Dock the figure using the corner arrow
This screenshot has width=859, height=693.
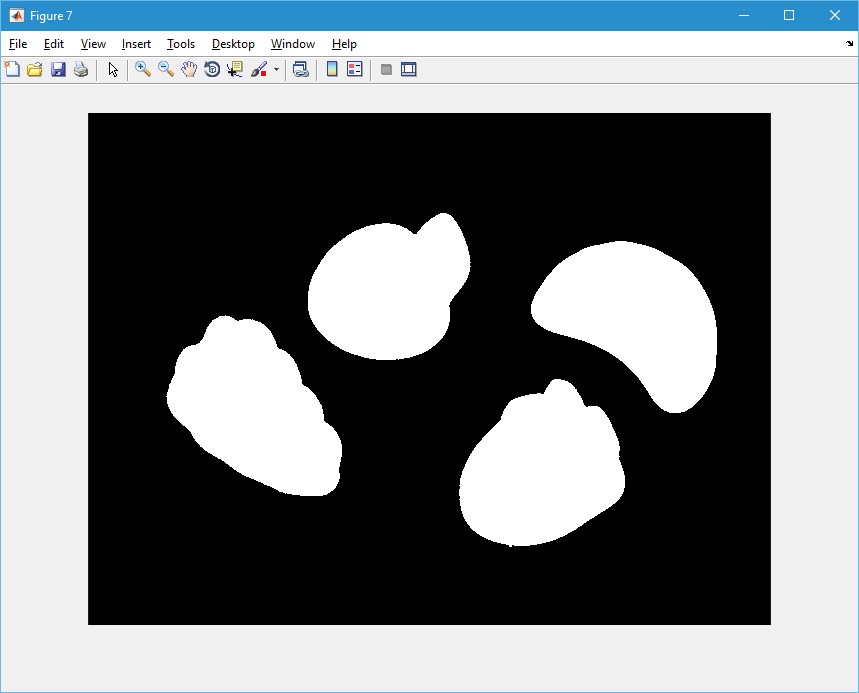849,44
